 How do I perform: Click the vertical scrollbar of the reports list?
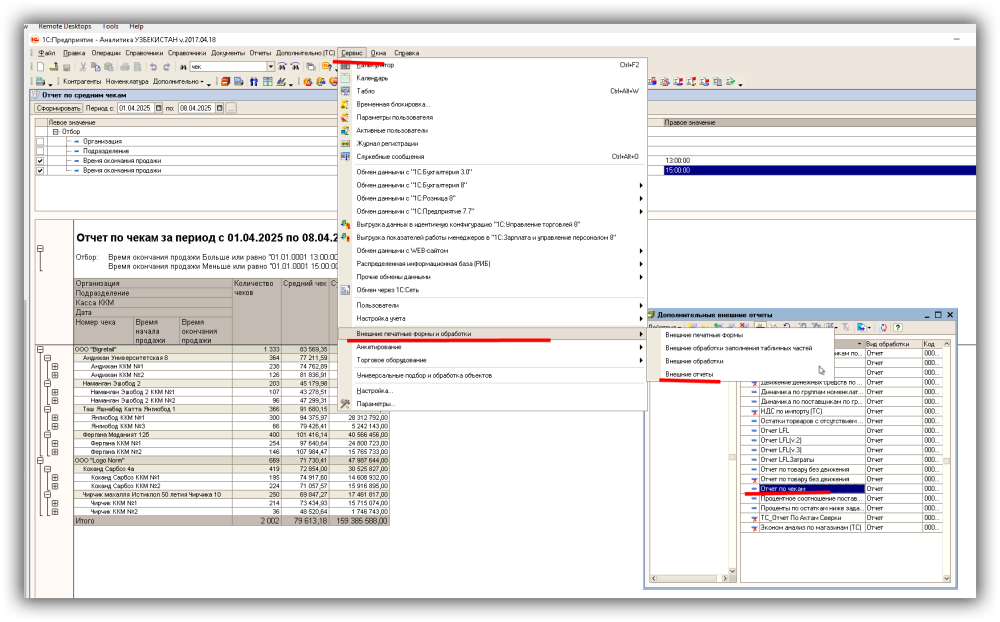point(946,461)
